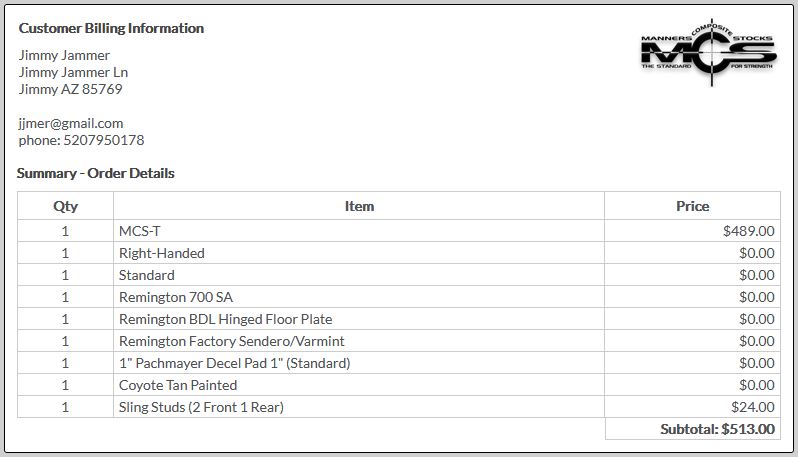Select the Remington 700 SA row
798x457 pixels.
click(398, 297)
